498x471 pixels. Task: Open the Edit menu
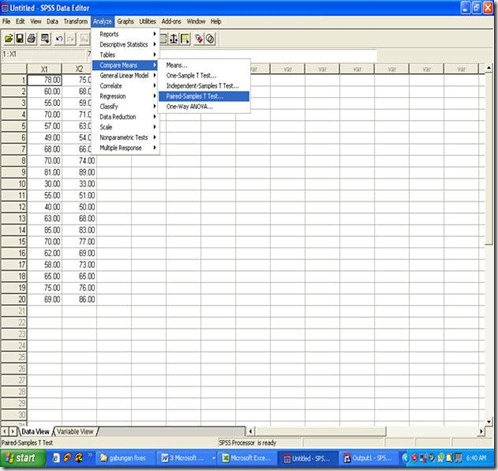pyautogui.click(x=20, y=22)
